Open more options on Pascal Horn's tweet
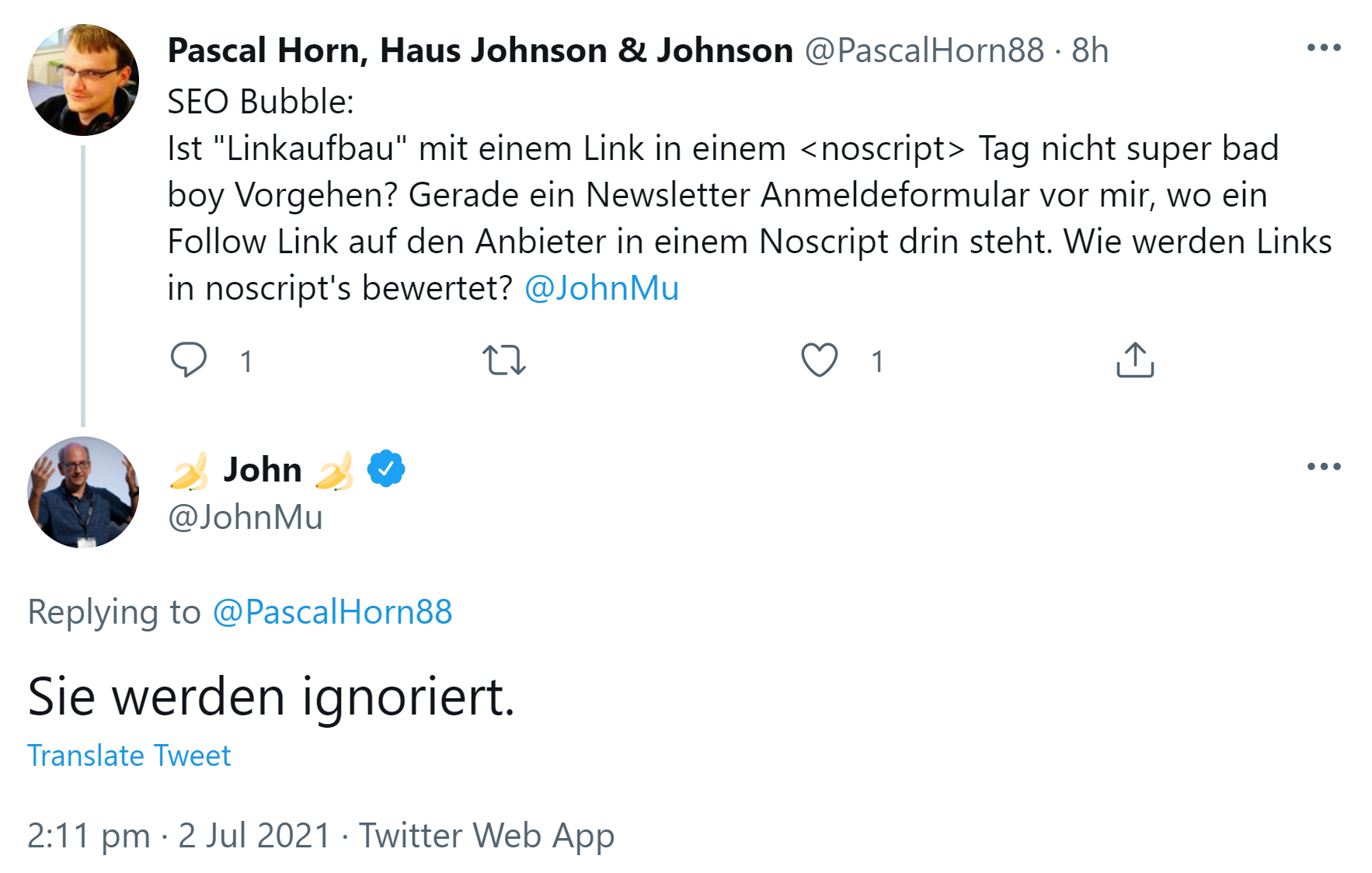 coord(1325,48)
